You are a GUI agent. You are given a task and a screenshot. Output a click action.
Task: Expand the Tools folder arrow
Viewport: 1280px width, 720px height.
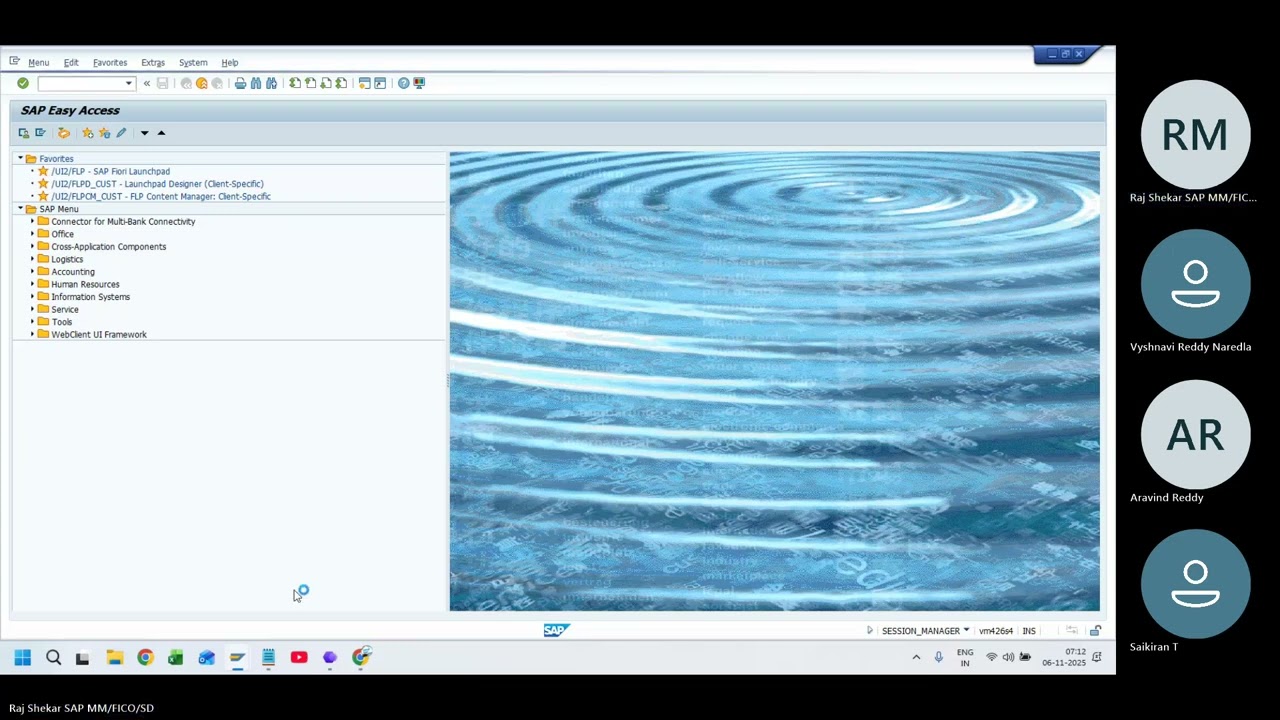pos(32,322)
